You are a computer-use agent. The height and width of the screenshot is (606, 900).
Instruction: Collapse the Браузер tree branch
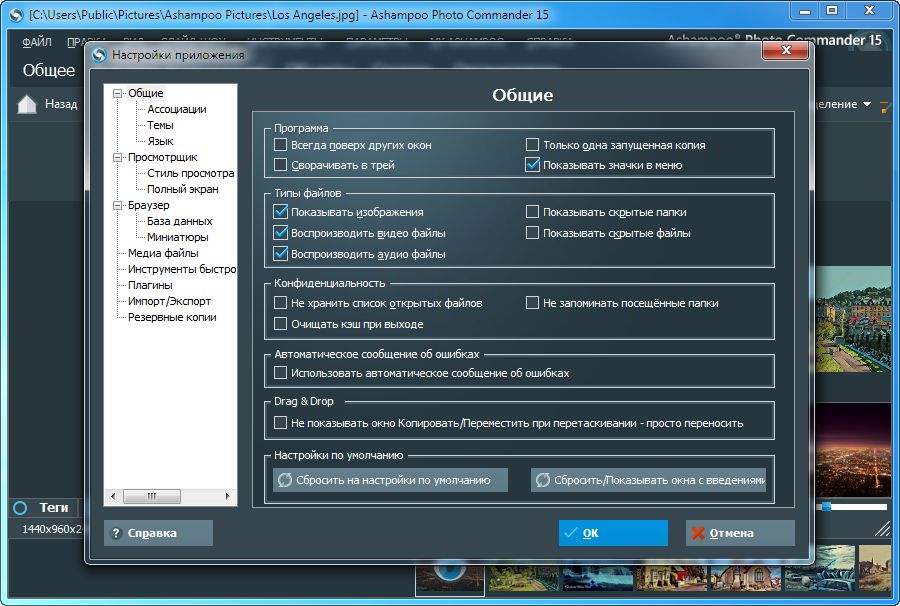coord(115,205)
